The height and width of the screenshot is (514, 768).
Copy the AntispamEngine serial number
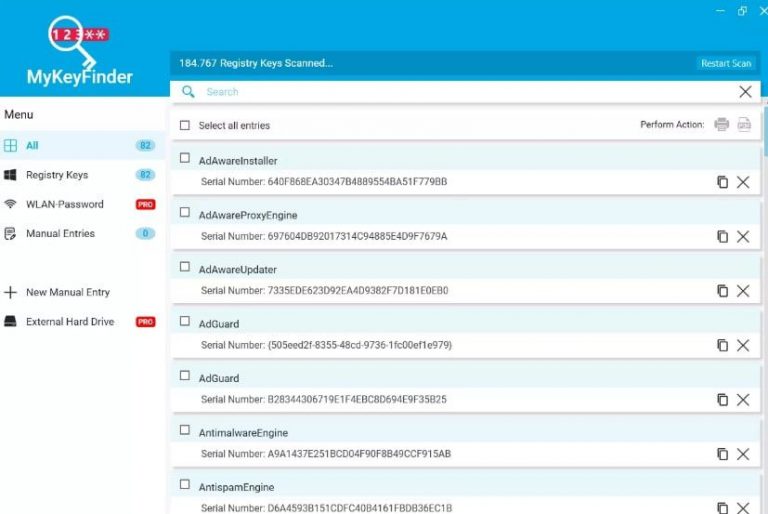pos(722,508)
